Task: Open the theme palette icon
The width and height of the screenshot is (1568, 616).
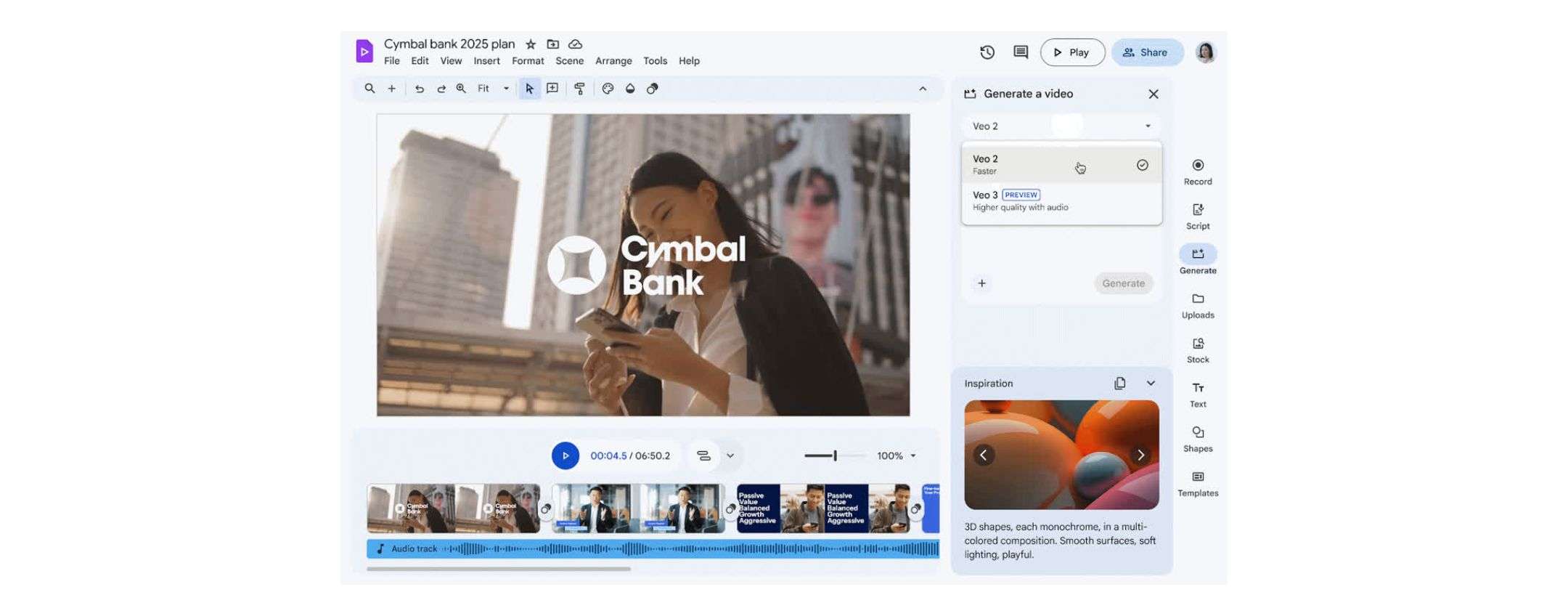Action: point(608,89)
